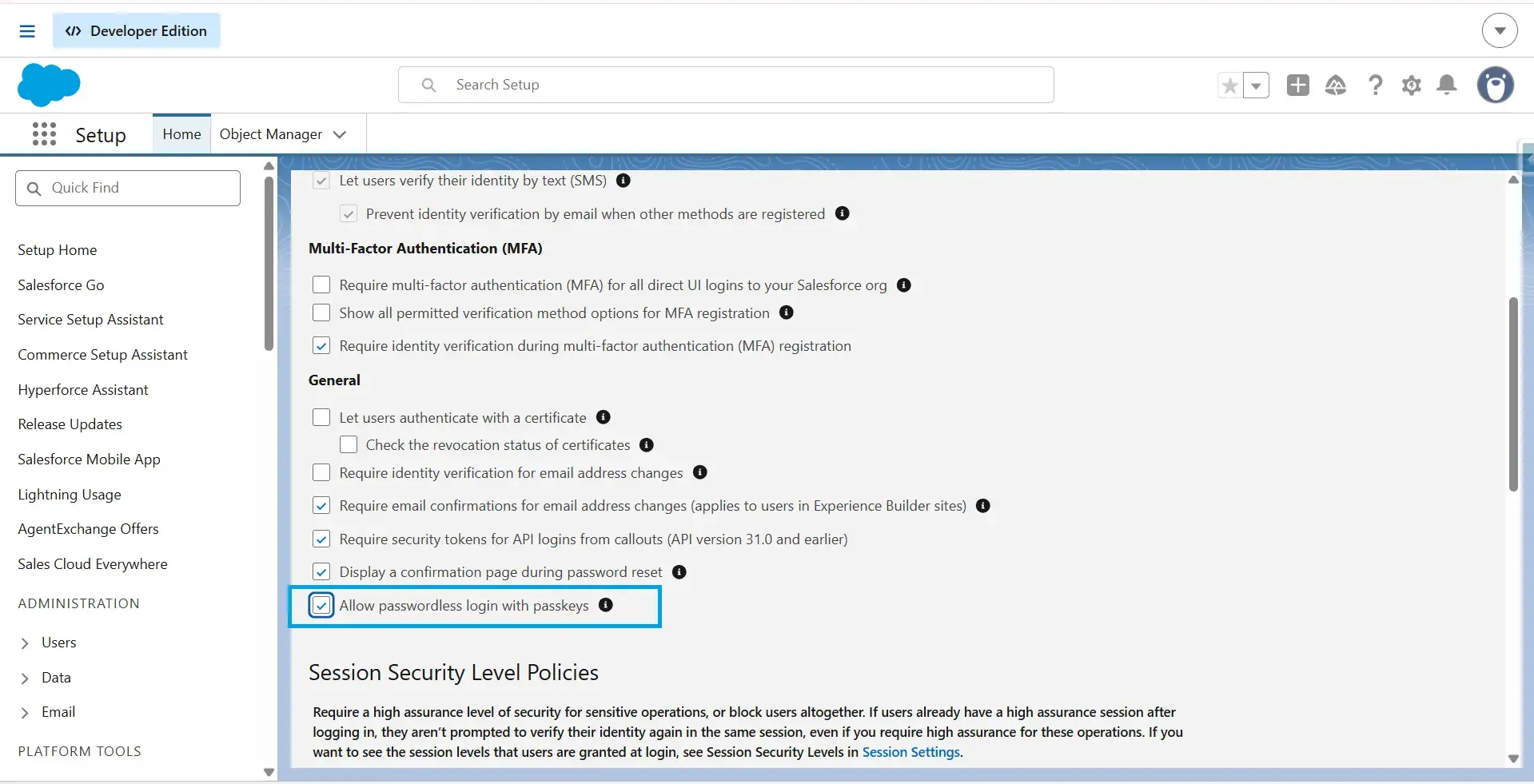Viewport: 1534px width, 784px height.
Task: Click the Developer Edition badge
Action: click(x=137, y=31)
